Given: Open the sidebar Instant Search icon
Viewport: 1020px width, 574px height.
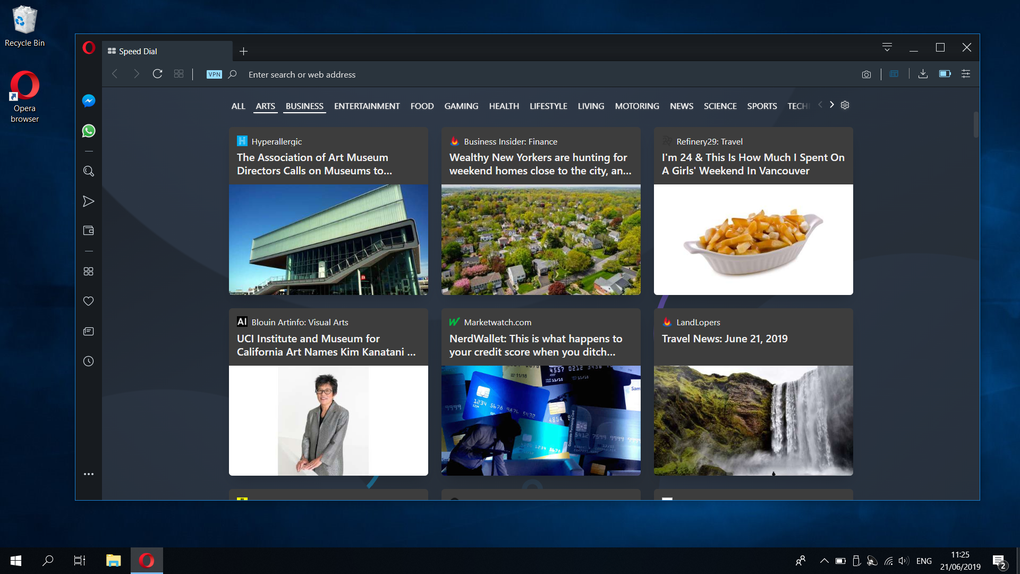Looking at the screenshot, I should (88, 171).
